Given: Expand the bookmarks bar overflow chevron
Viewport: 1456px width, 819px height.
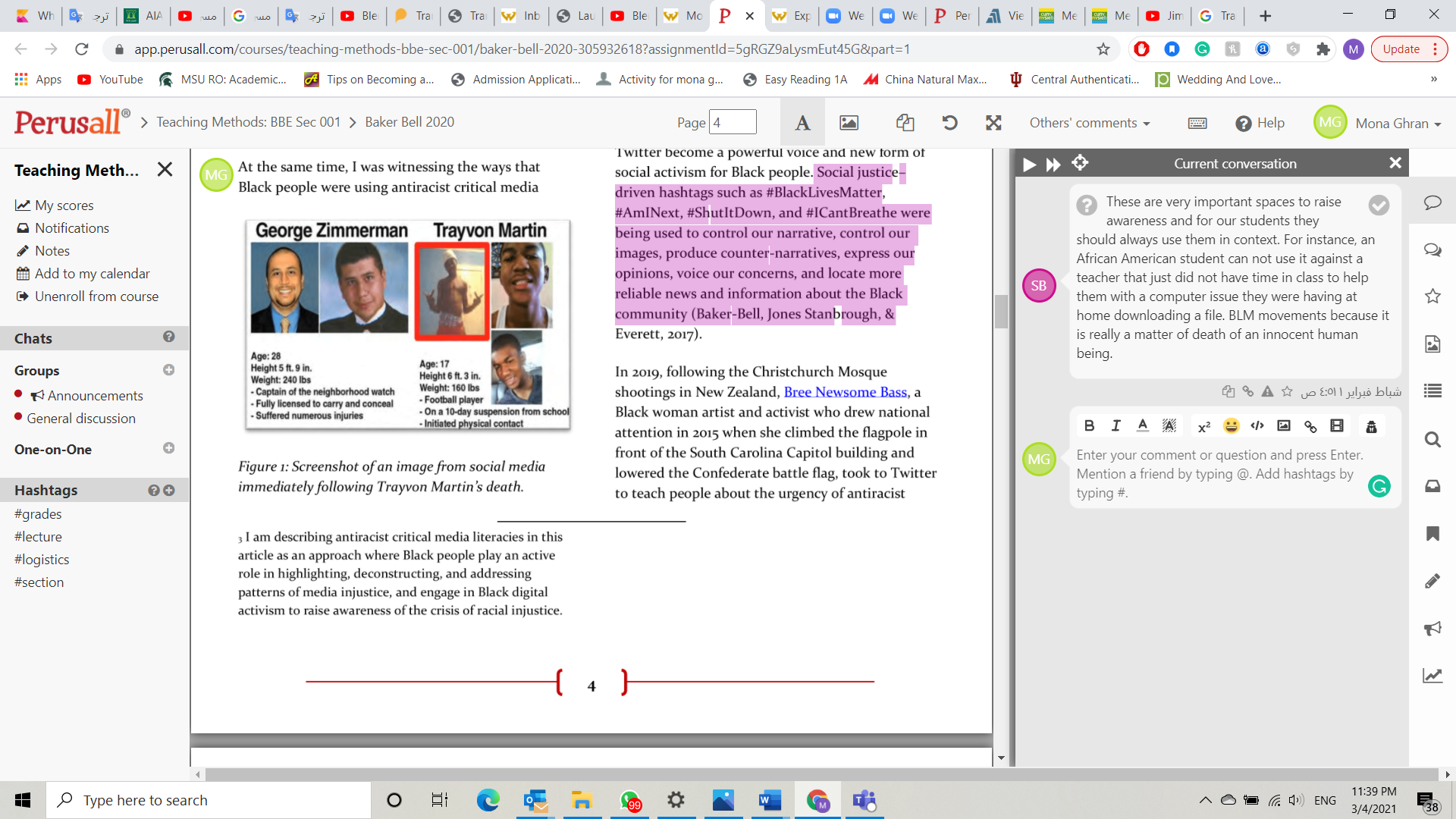Looking at the screenshot, I should click(x=1433, y=79).
